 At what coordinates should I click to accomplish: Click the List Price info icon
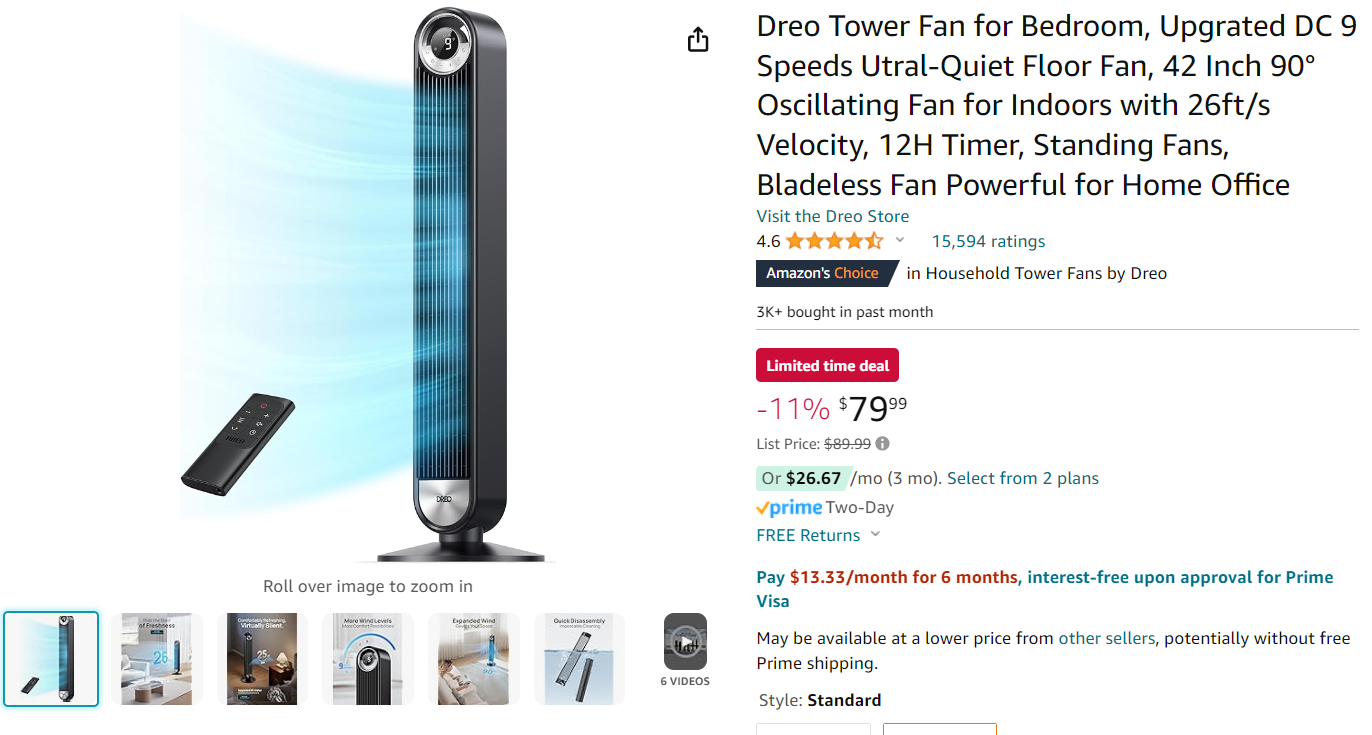[x=882, y=444]
